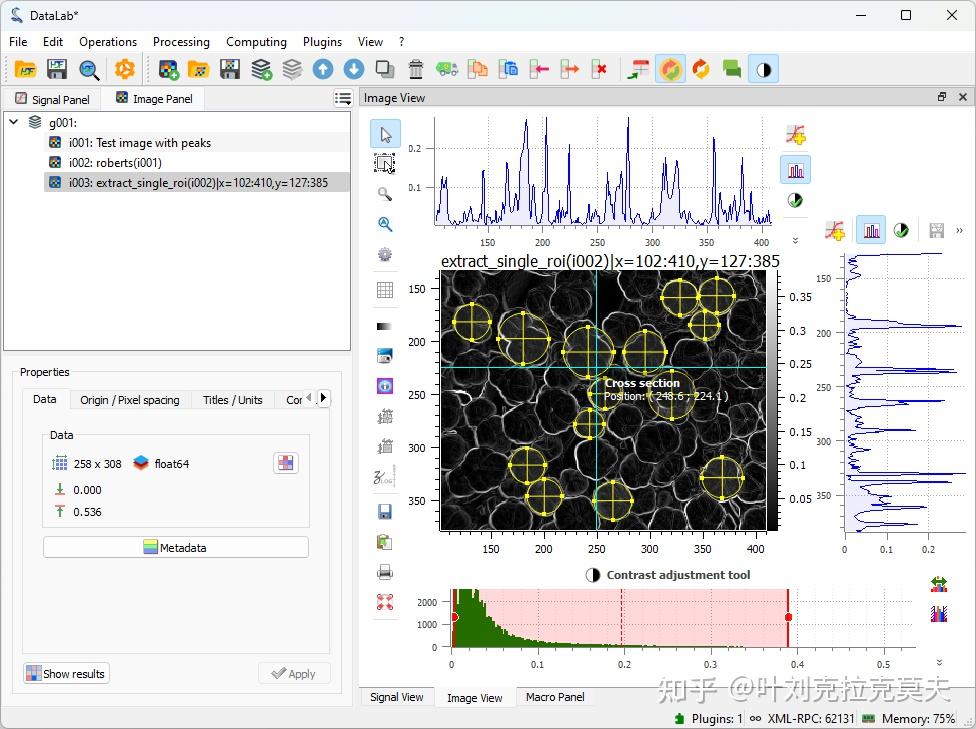Viewport: 976px width, 729px height.
Task: Open Titles / Units tab
Action: point(233,400)
